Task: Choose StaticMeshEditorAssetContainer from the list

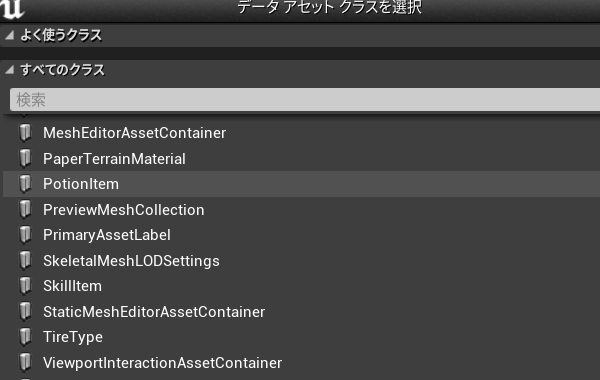Action: point(302,312)
